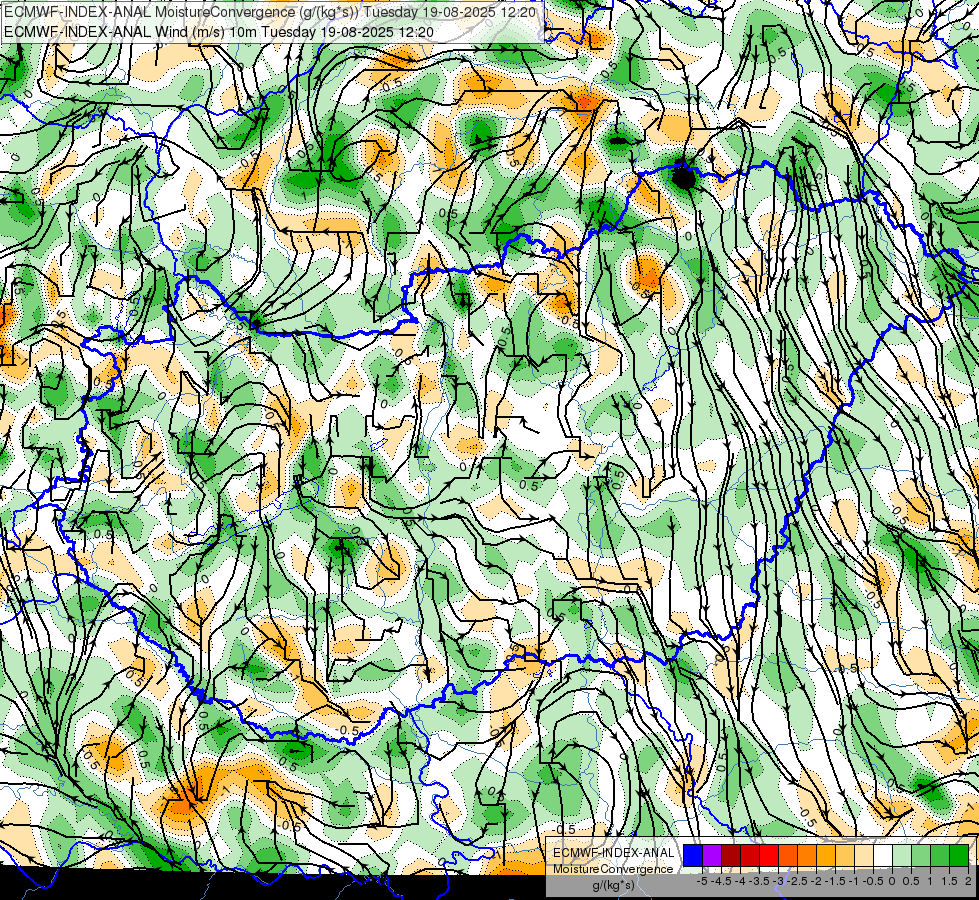Image resolution: width=979 pixels, height=900 pixels.
Task: Click the 1.5 legend tick label
Action: click(x=950, y=881)
